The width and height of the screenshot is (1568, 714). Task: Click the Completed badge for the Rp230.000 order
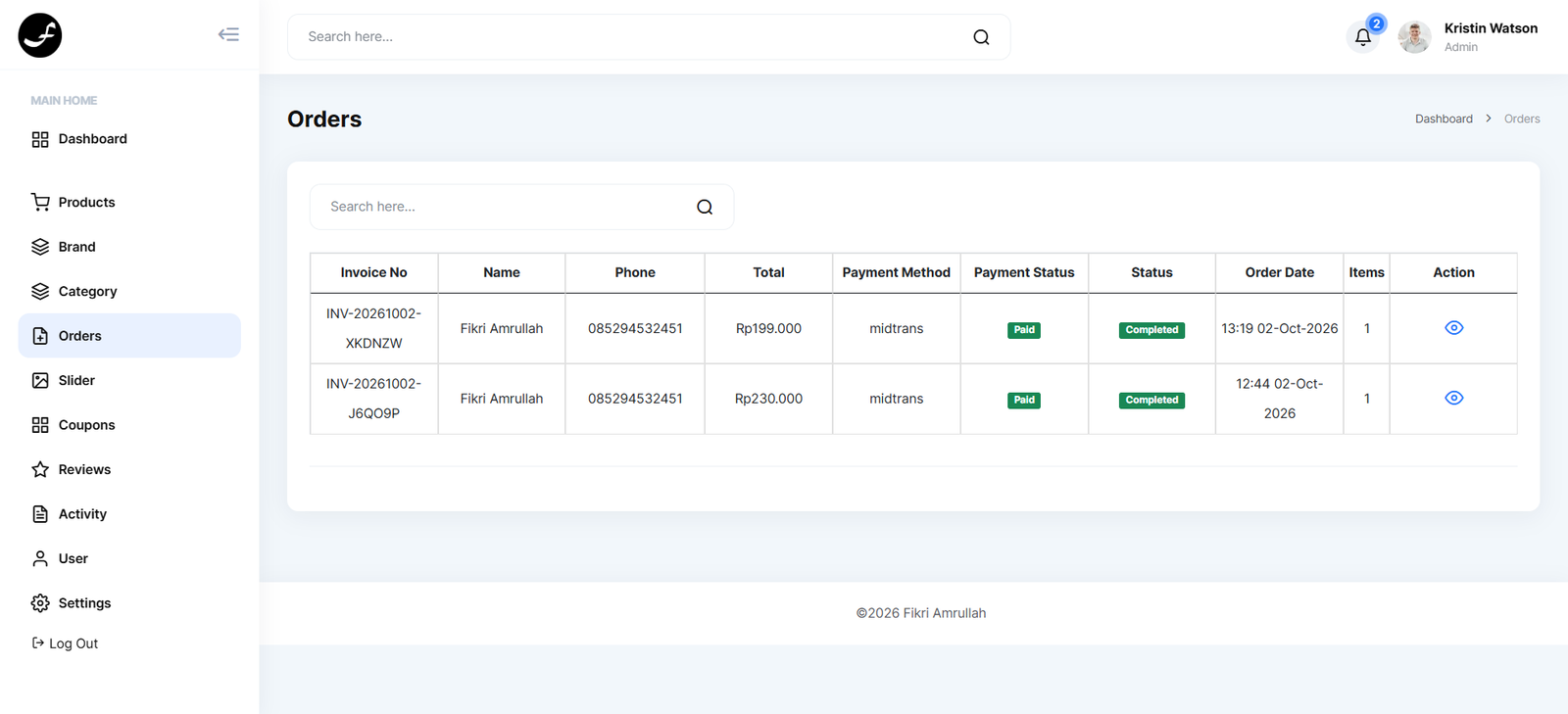pyautogui.click(x=1151, y=400)
